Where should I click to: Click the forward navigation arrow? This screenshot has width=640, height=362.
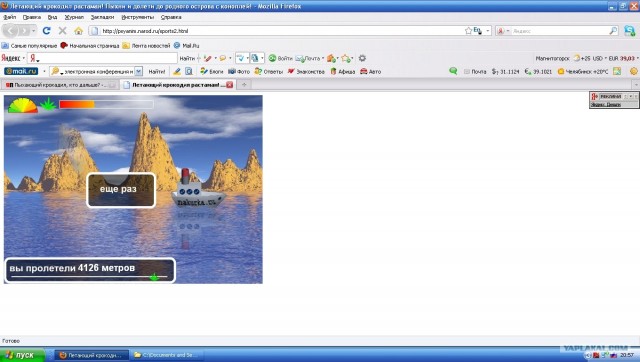[x=24, y=31]
